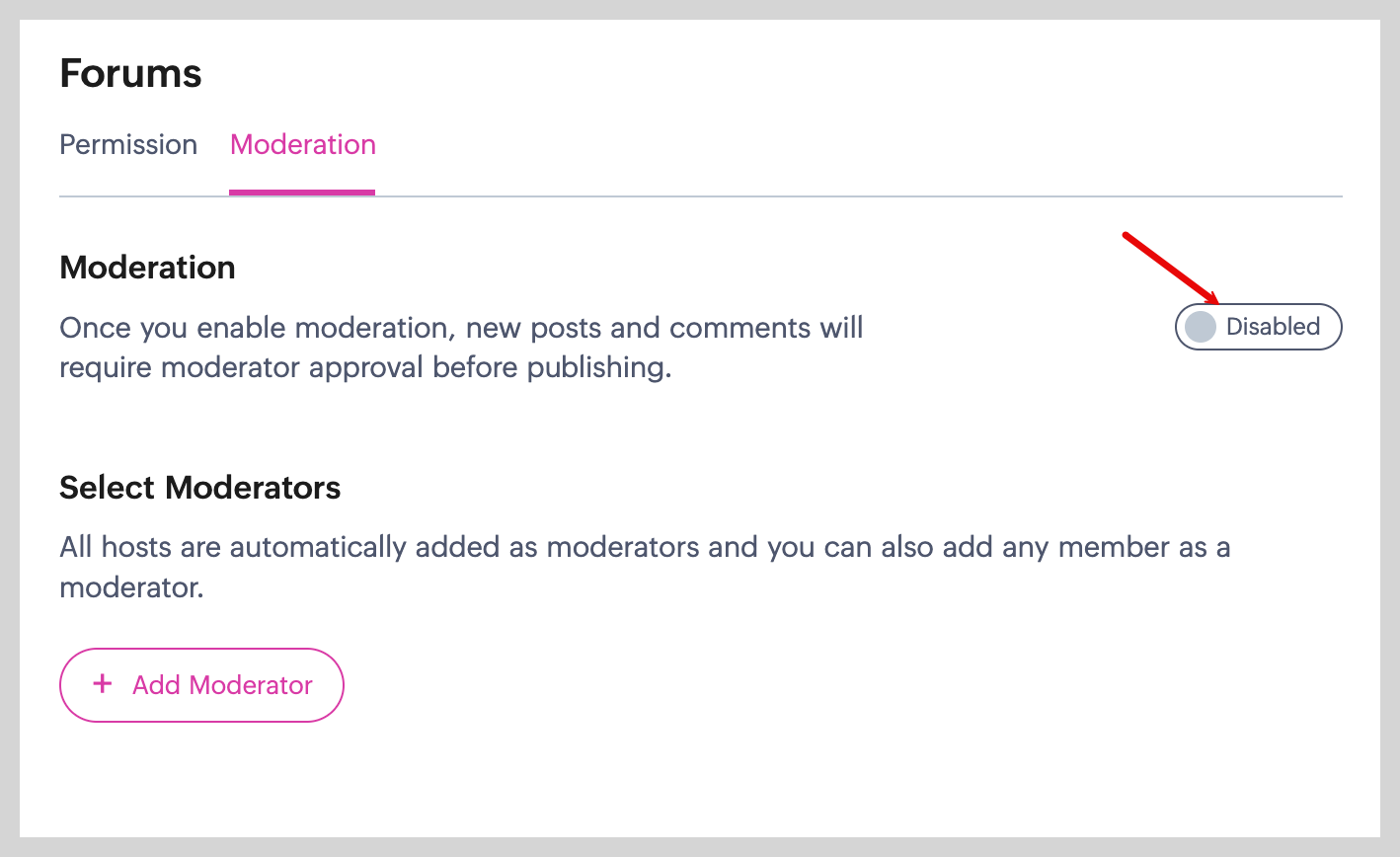This screenshot has height=857, width=1400.
Task: Select the Moderation tab
Action: click(302, 145)
